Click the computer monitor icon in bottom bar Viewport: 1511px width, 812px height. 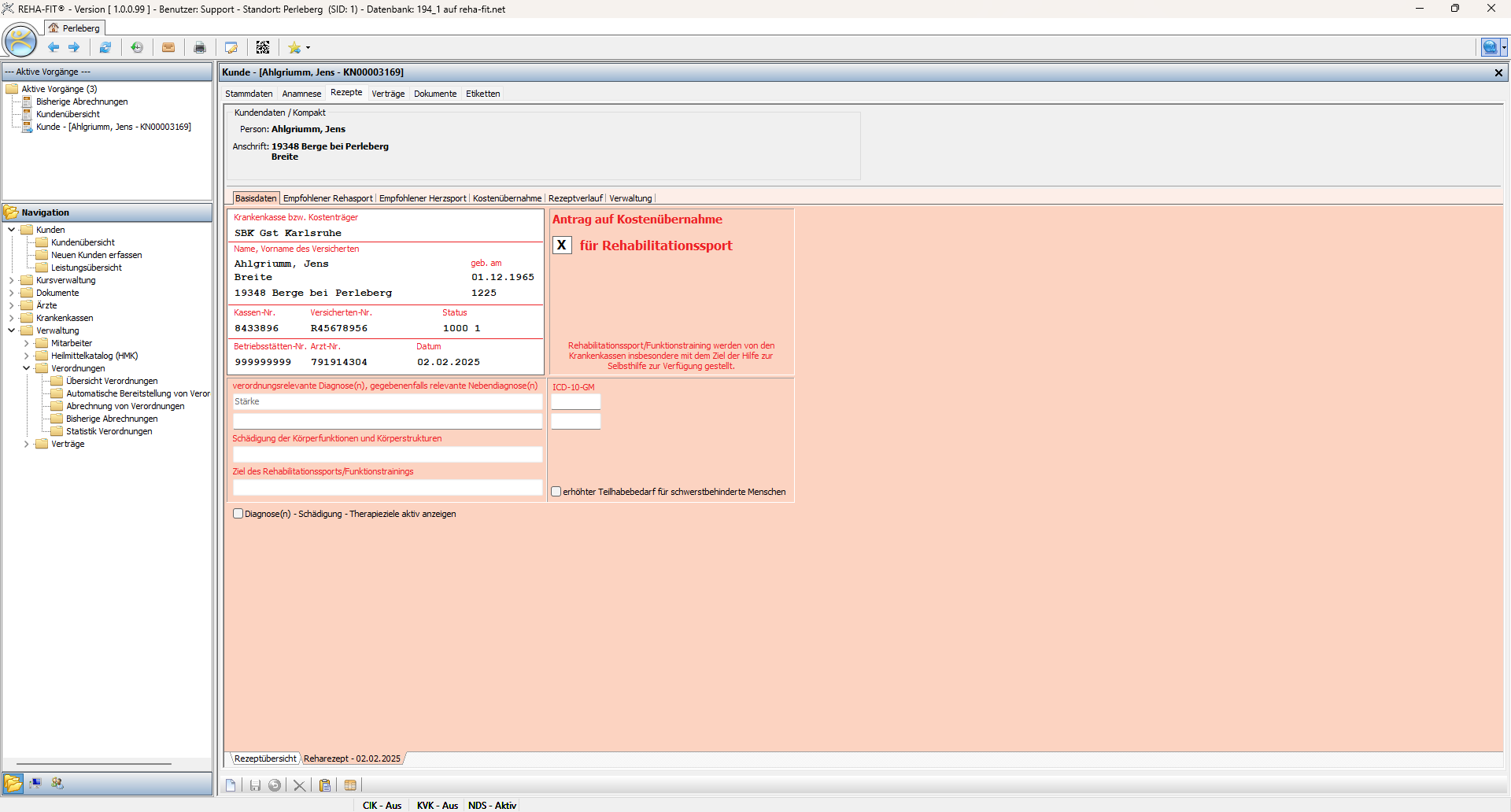(x=35, y=784)
